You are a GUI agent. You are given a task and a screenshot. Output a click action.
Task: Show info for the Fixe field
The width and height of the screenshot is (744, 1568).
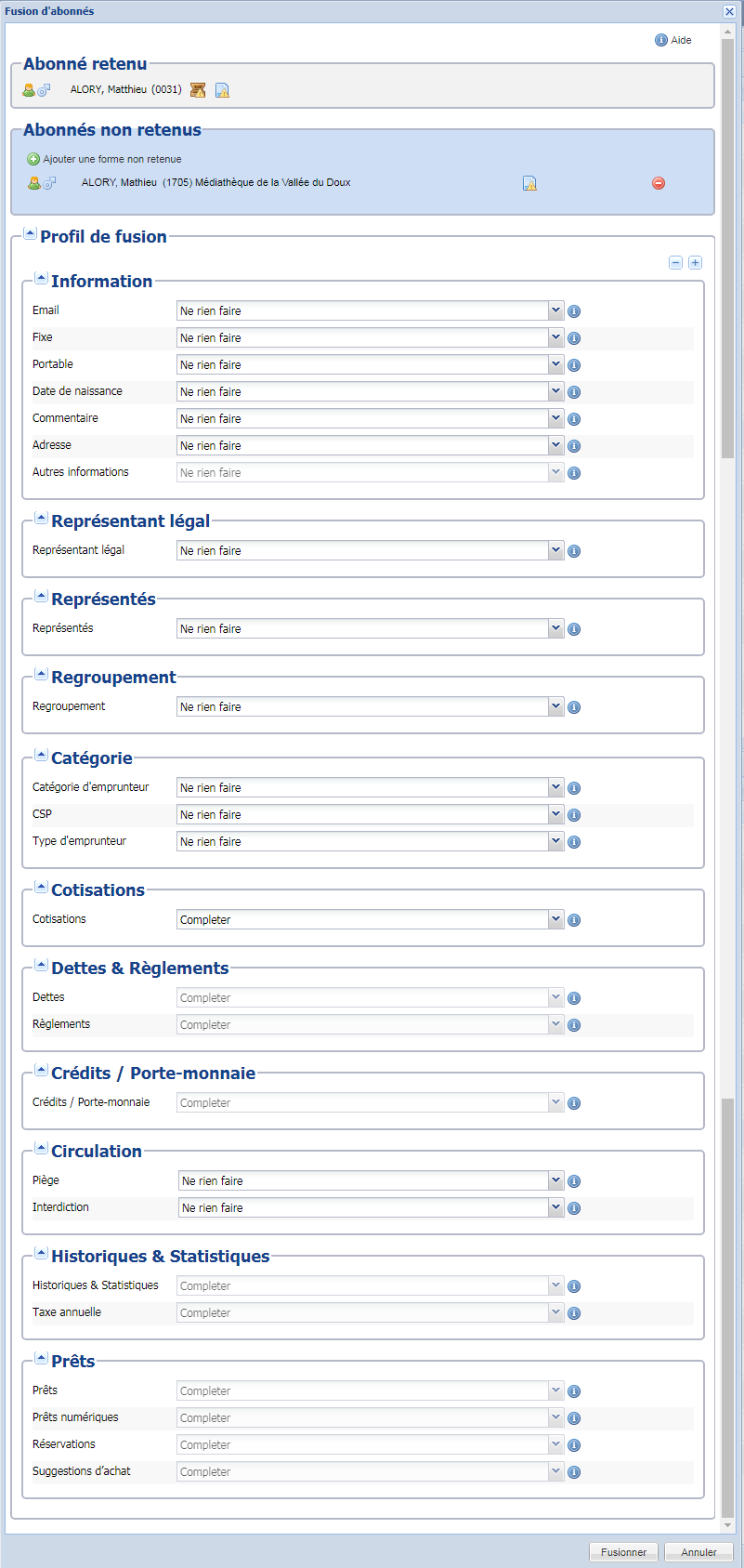[x=574, y=338]
